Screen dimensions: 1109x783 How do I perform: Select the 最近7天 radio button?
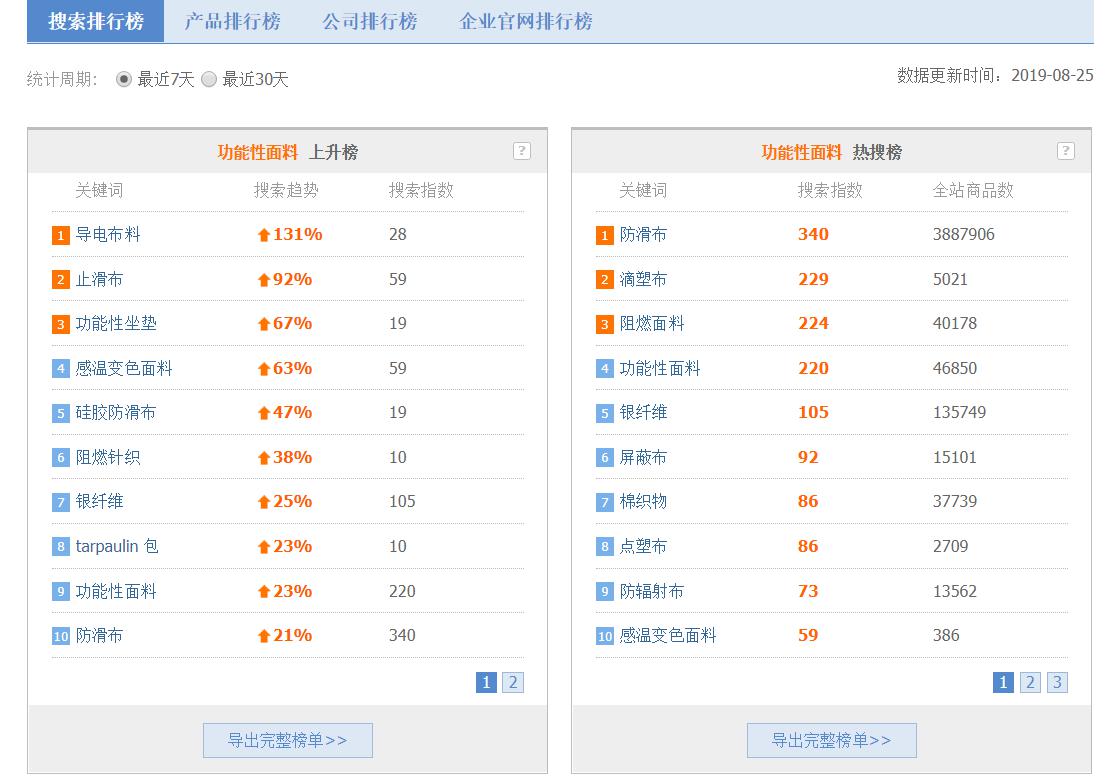[122, 78]
